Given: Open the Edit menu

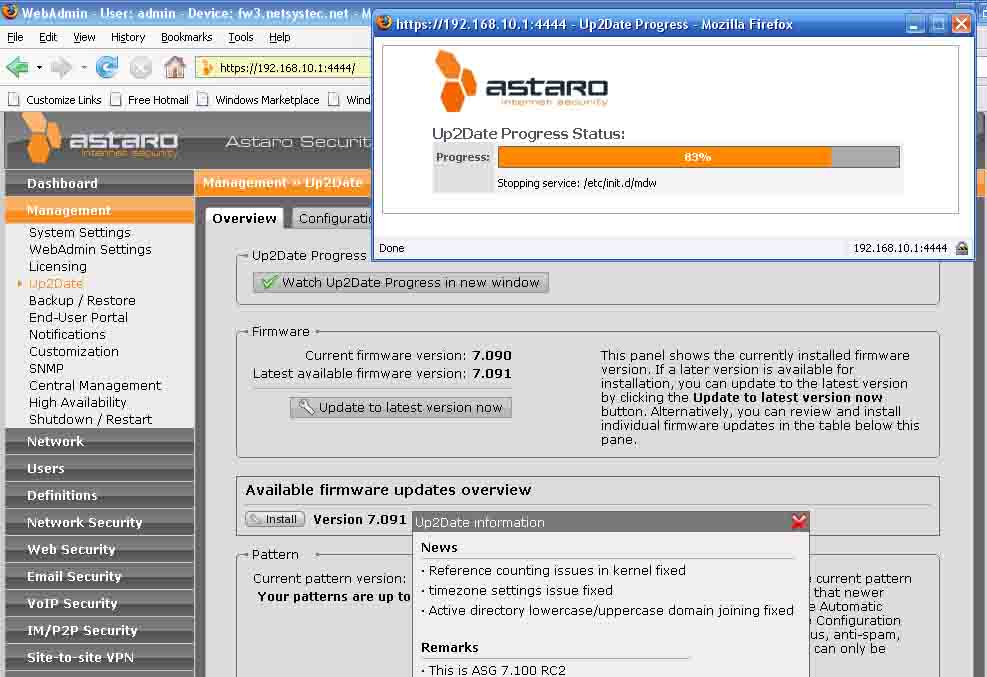Looking at the screenshot, I should pos(48,37).
